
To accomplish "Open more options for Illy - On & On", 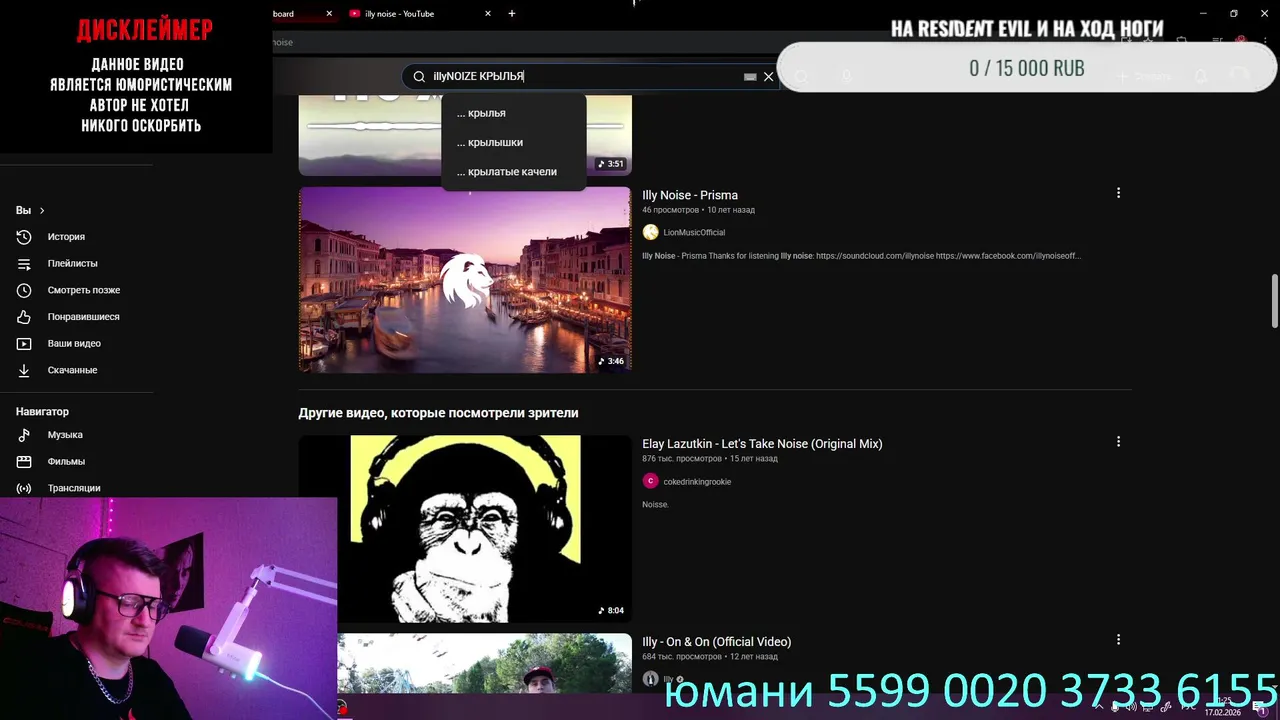I will tap(1118, 639).
